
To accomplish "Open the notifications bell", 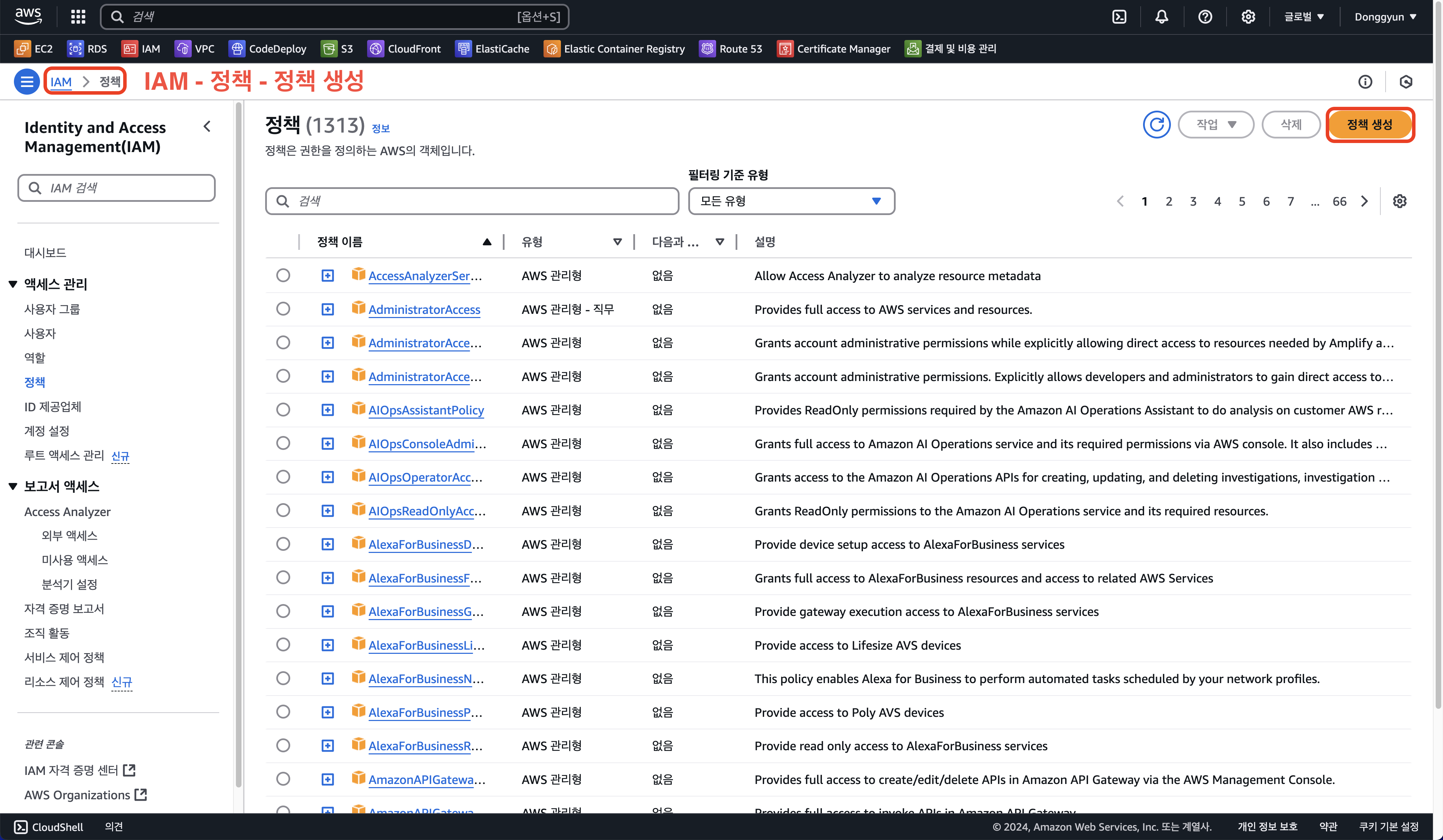I will [x=1161, y=17].
